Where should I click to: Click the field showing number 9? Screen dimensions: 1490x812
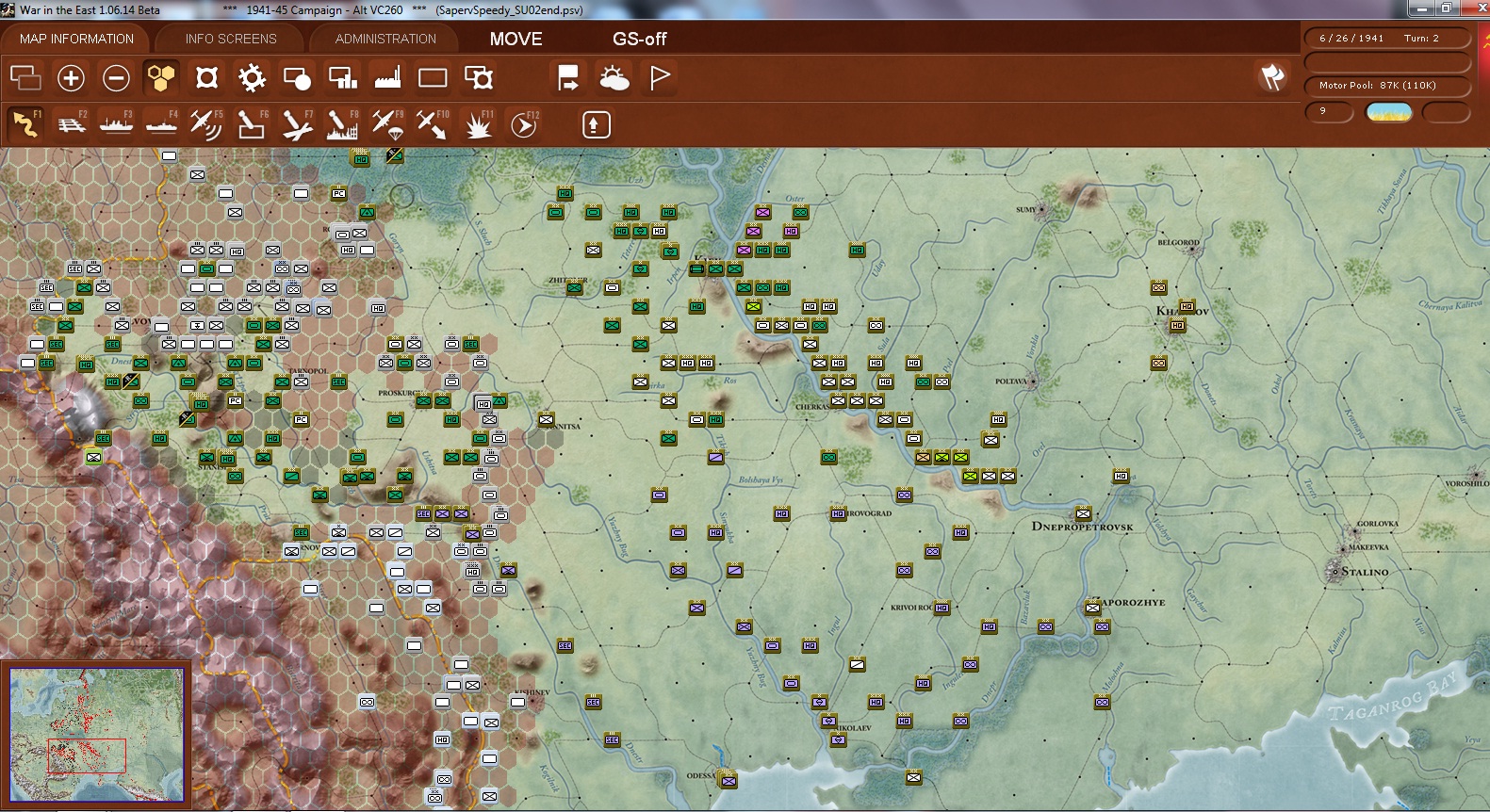(1329, 111)
